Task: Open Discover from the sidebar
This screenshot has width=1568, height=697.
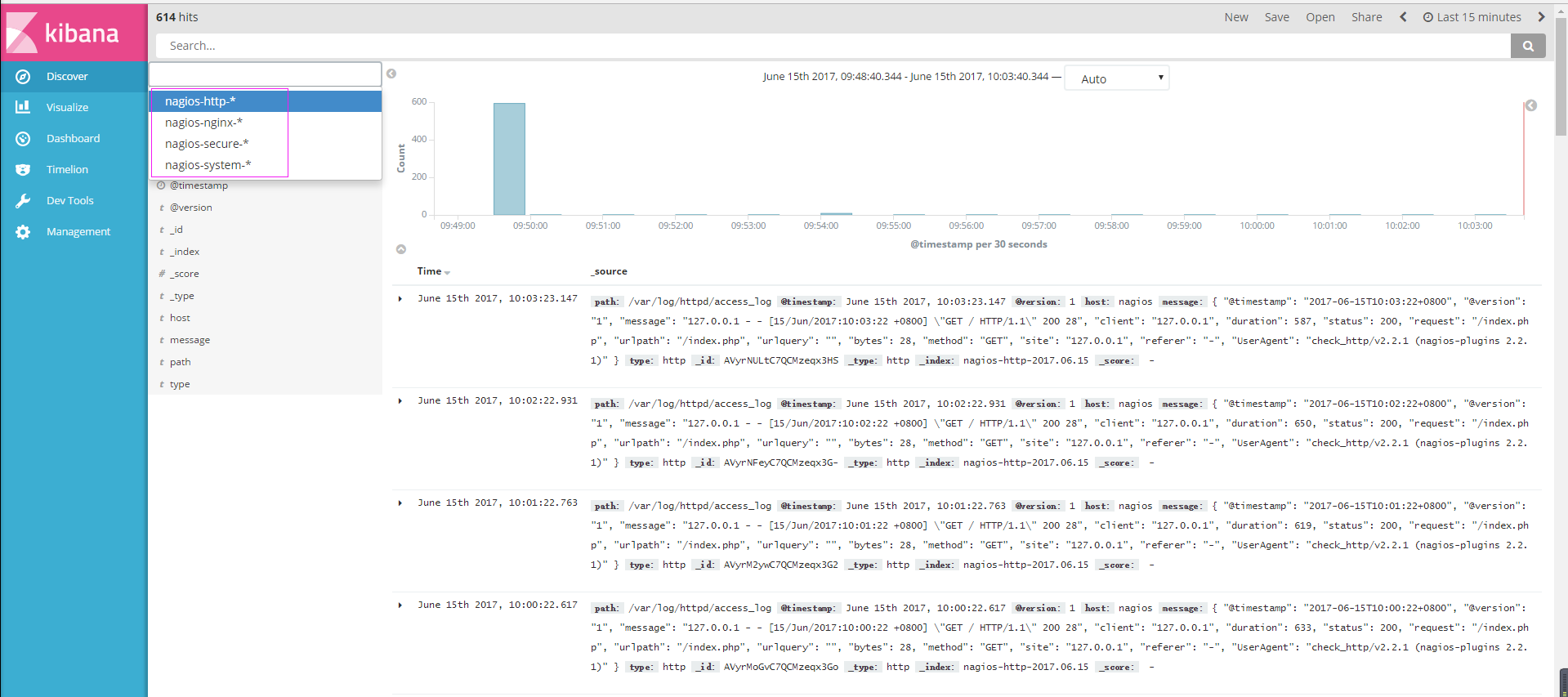Action: (x=66, y=76)
